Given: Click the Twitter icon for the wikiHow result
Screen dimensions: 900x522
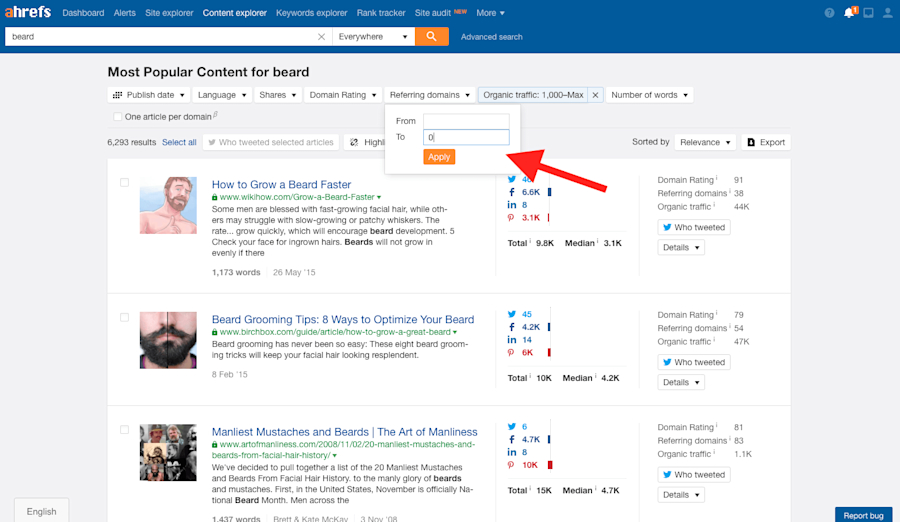Looking at the screenshot, I should pyautogui.click(x=511, y=179).
